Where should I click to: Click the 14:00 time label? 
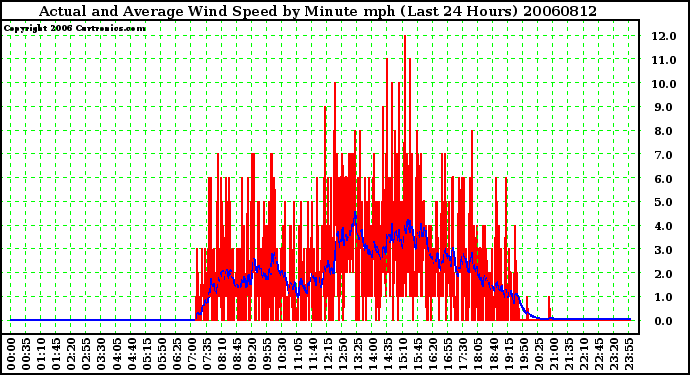373,355
